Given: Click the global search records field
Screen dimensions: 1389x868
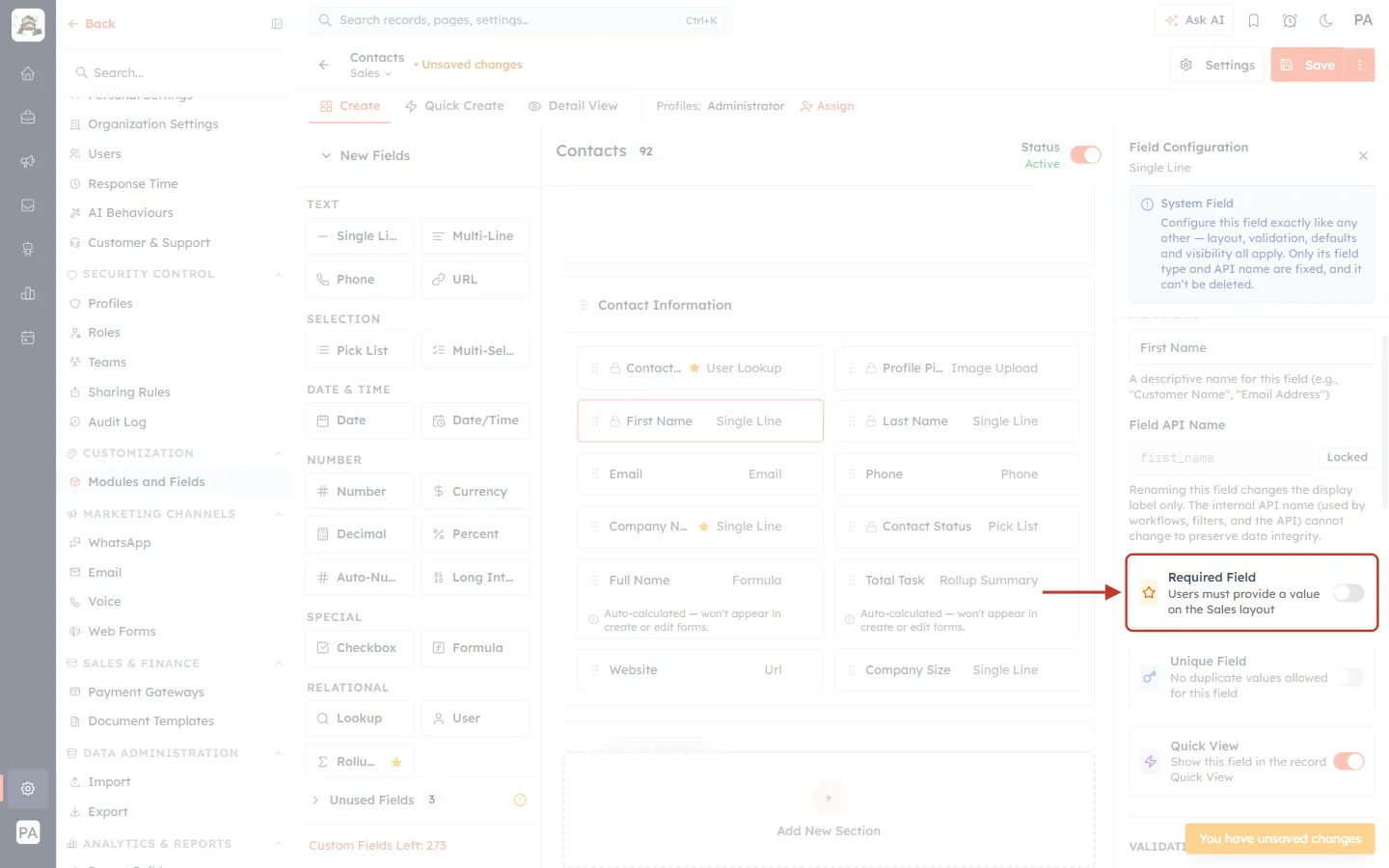Looking at the screenshot, I should point(521,20).
